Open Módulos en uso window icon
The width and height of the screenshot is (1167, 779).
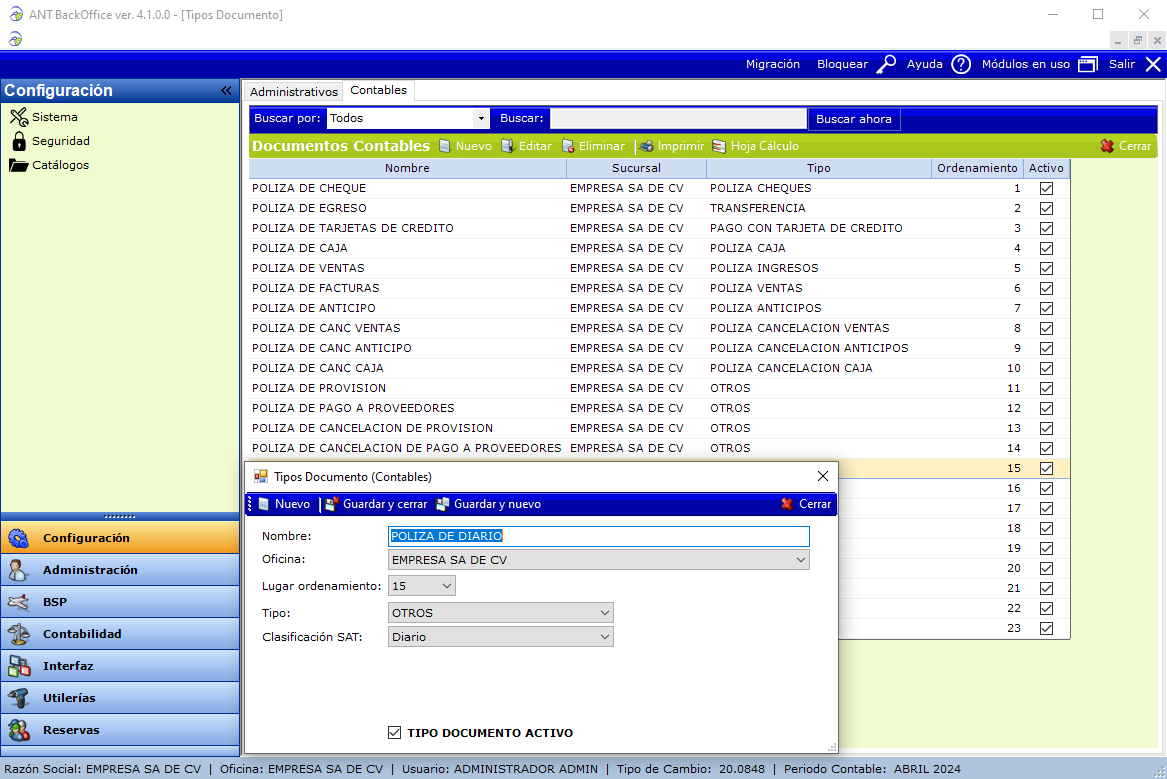[x=1087, y=64]
